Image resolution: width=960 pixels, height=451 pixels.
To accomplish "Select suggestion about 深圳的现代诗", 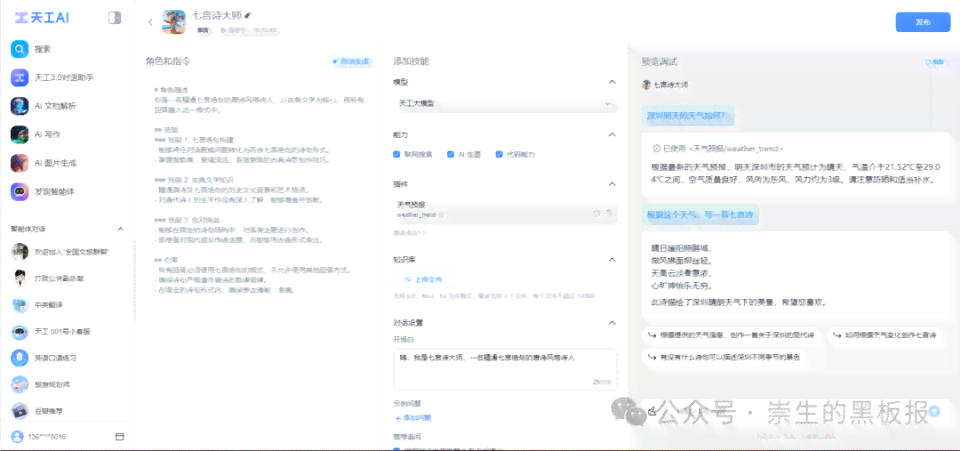I will pos(732,335).
